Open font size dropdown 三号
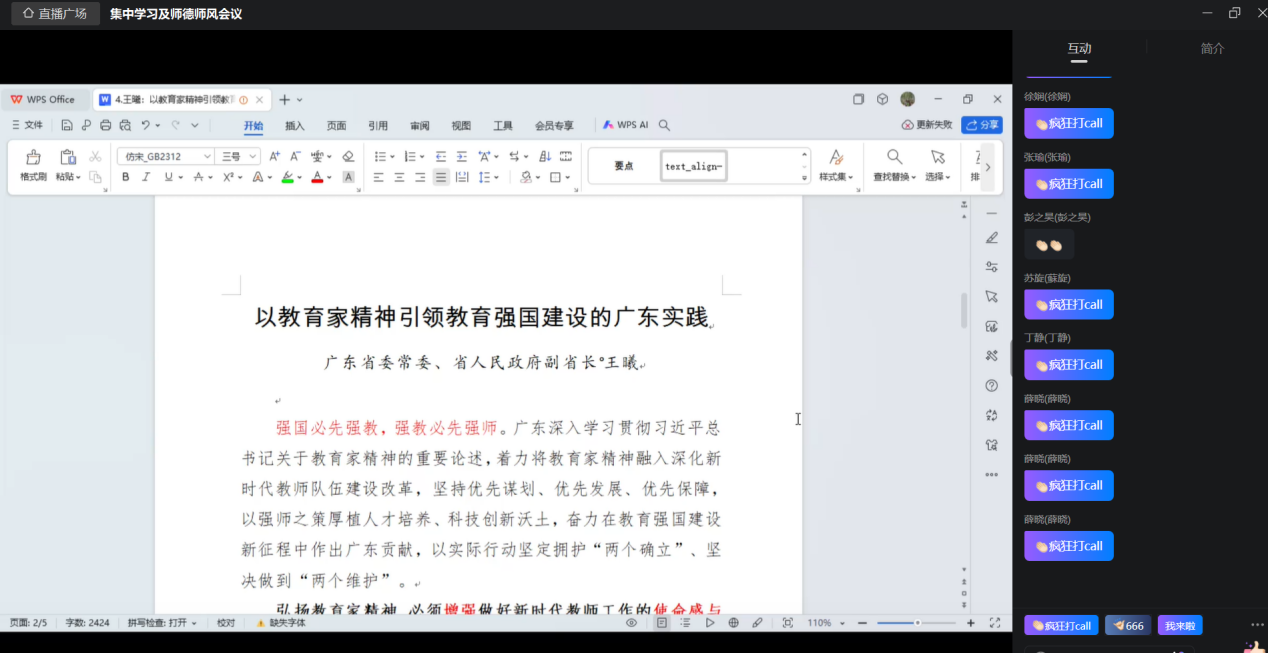The width and height of the screenshot is (1268, 653). pyautogui.click(x=253, y=156)
